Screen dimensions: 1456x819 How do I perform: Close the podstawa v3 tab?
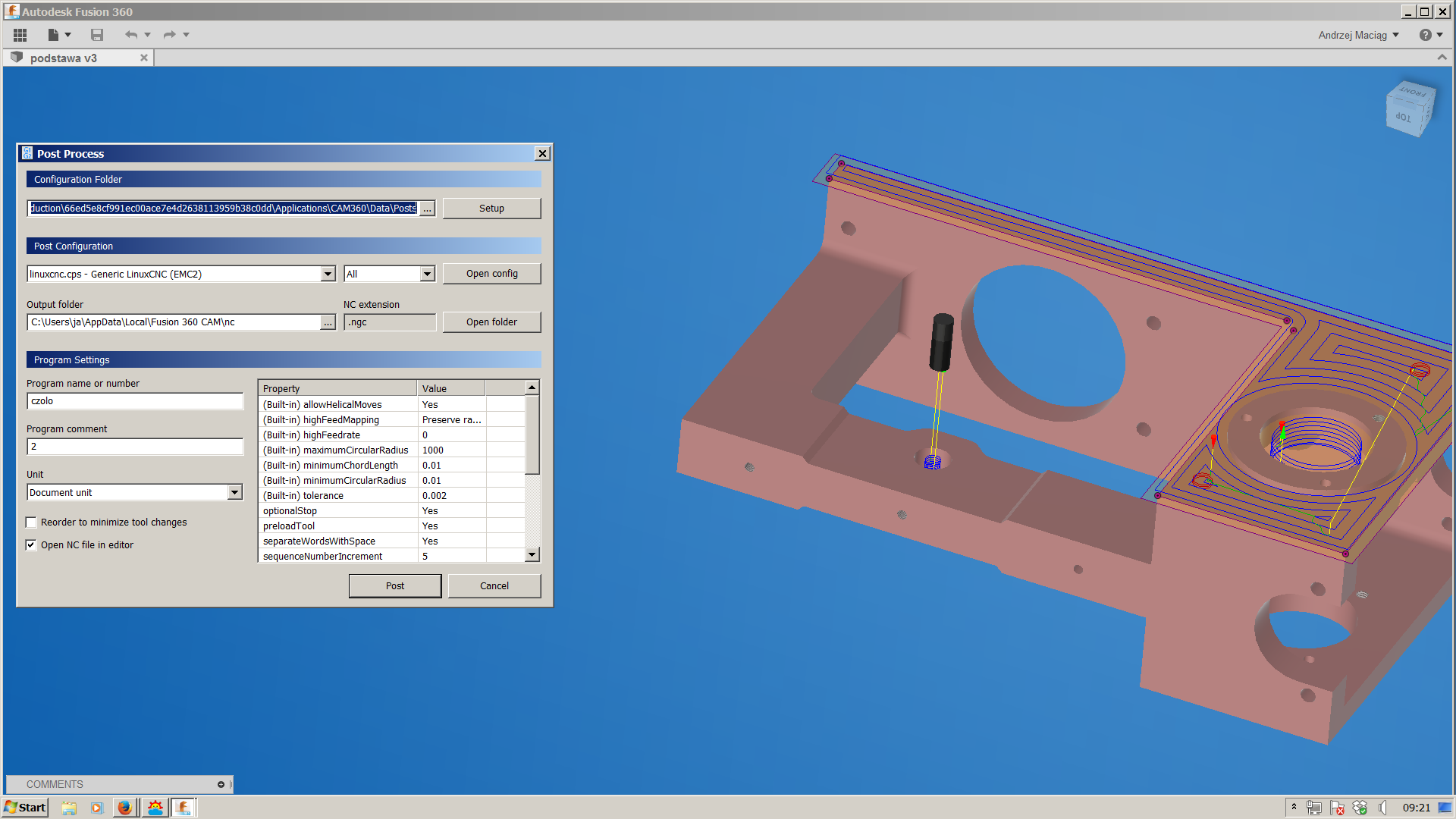(x=144, y=58)
